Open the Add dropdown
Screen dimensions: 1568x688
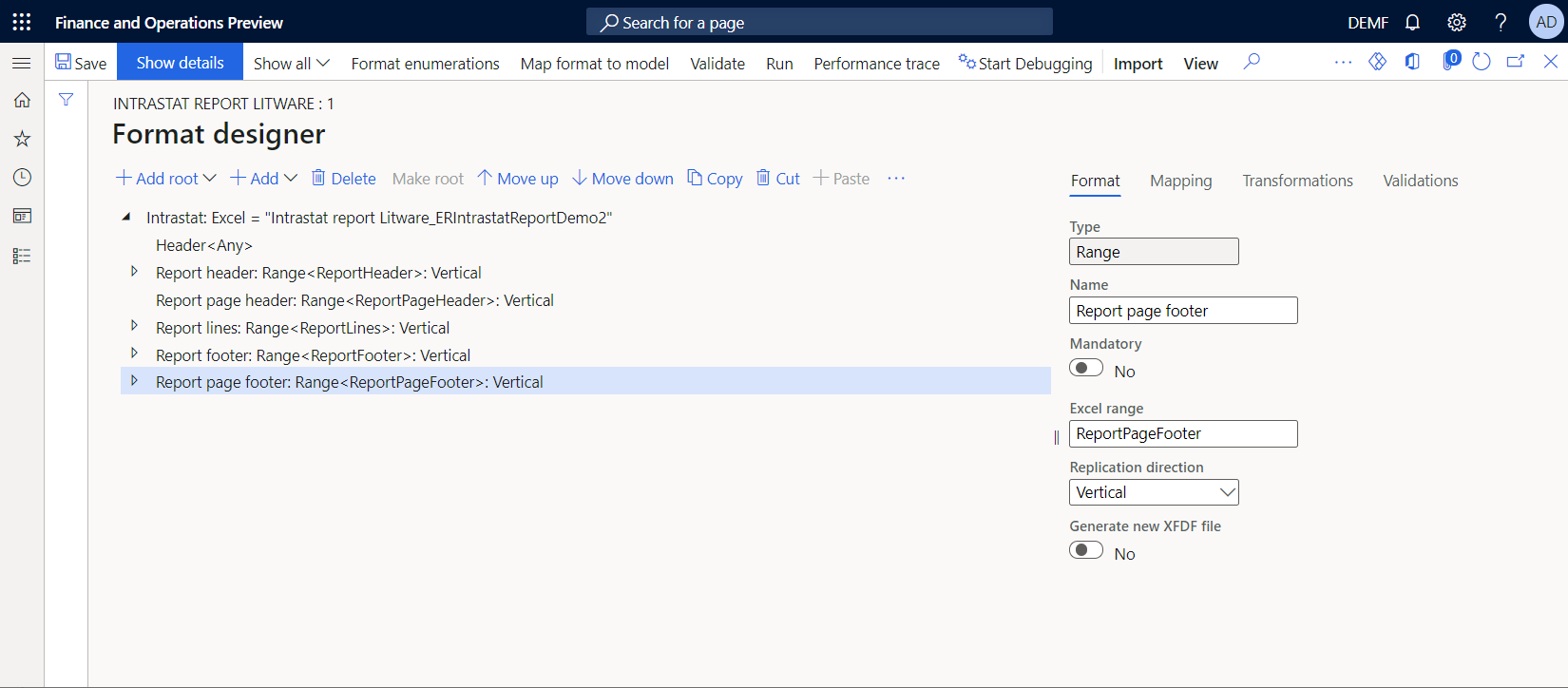pos(264,179)
